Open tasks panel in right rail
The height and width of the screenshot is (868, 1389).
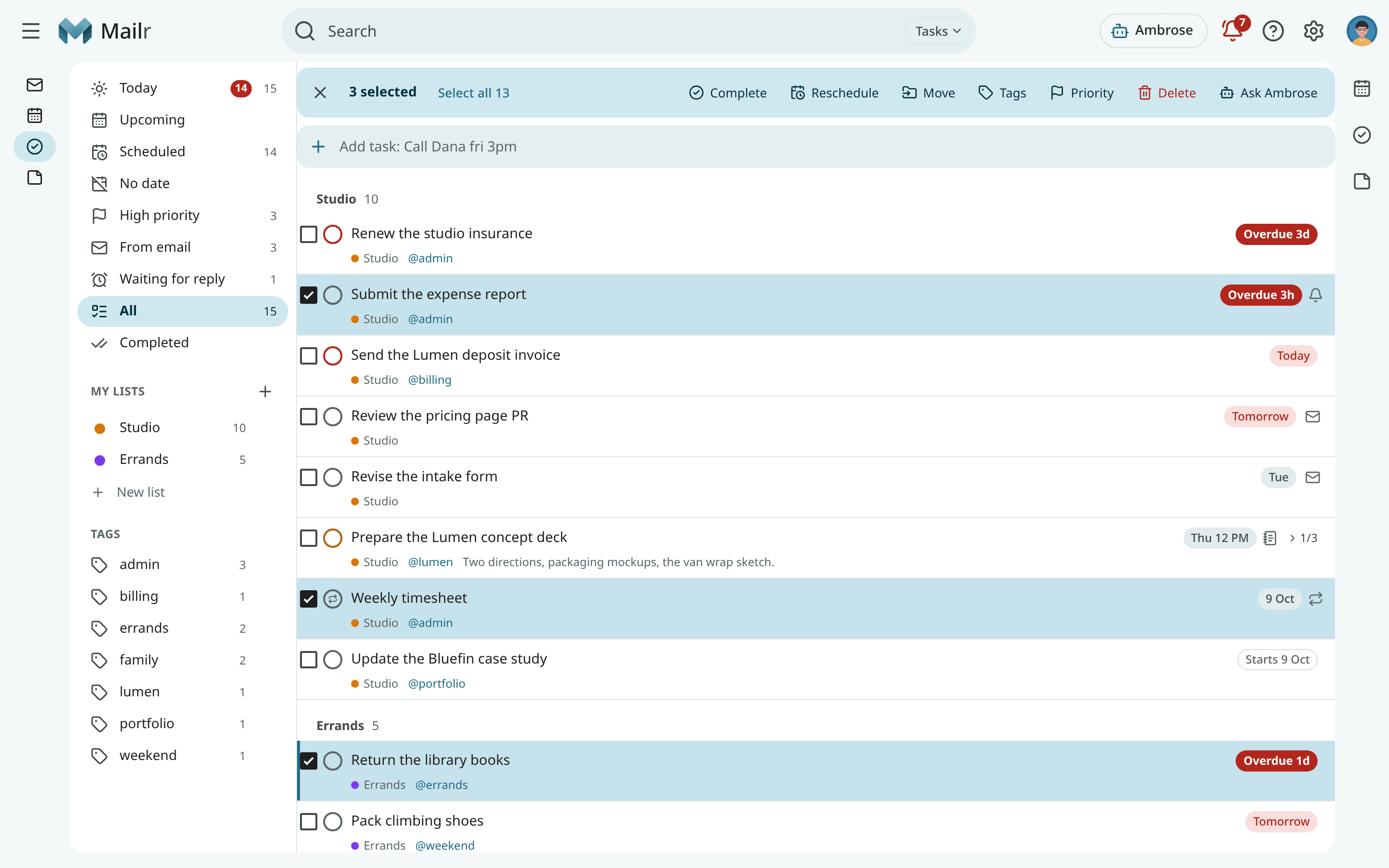click(x=1362, y=135)
